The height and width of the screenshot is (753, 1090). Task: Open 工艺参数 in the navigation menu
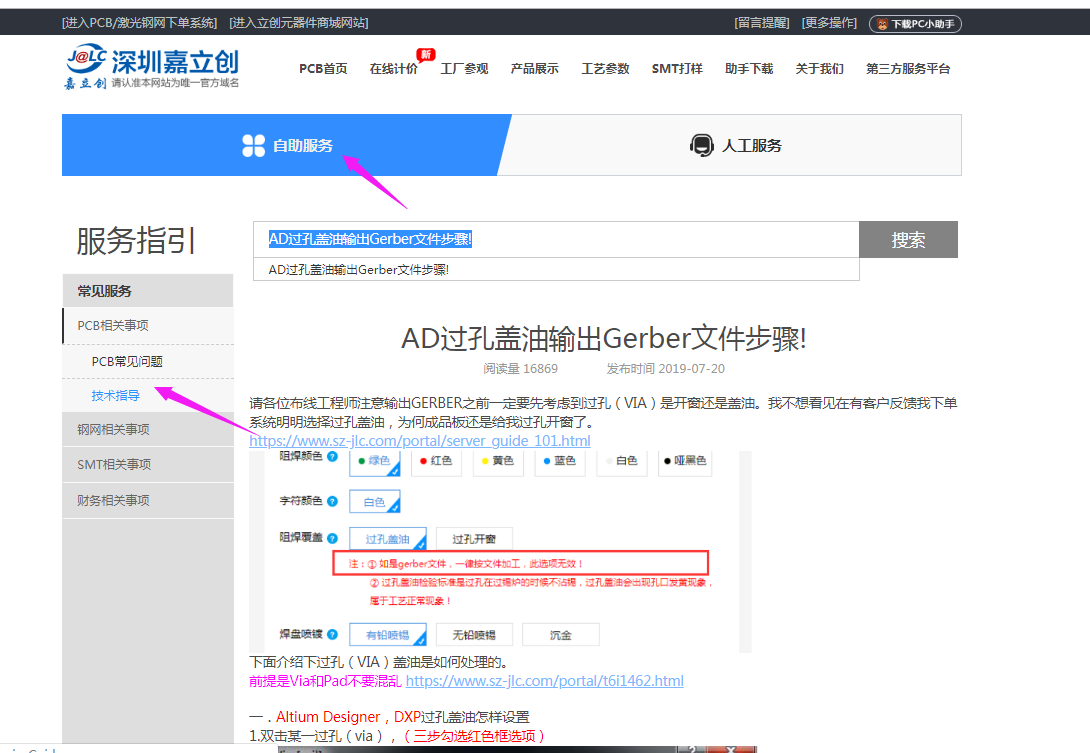click(606, 69)
